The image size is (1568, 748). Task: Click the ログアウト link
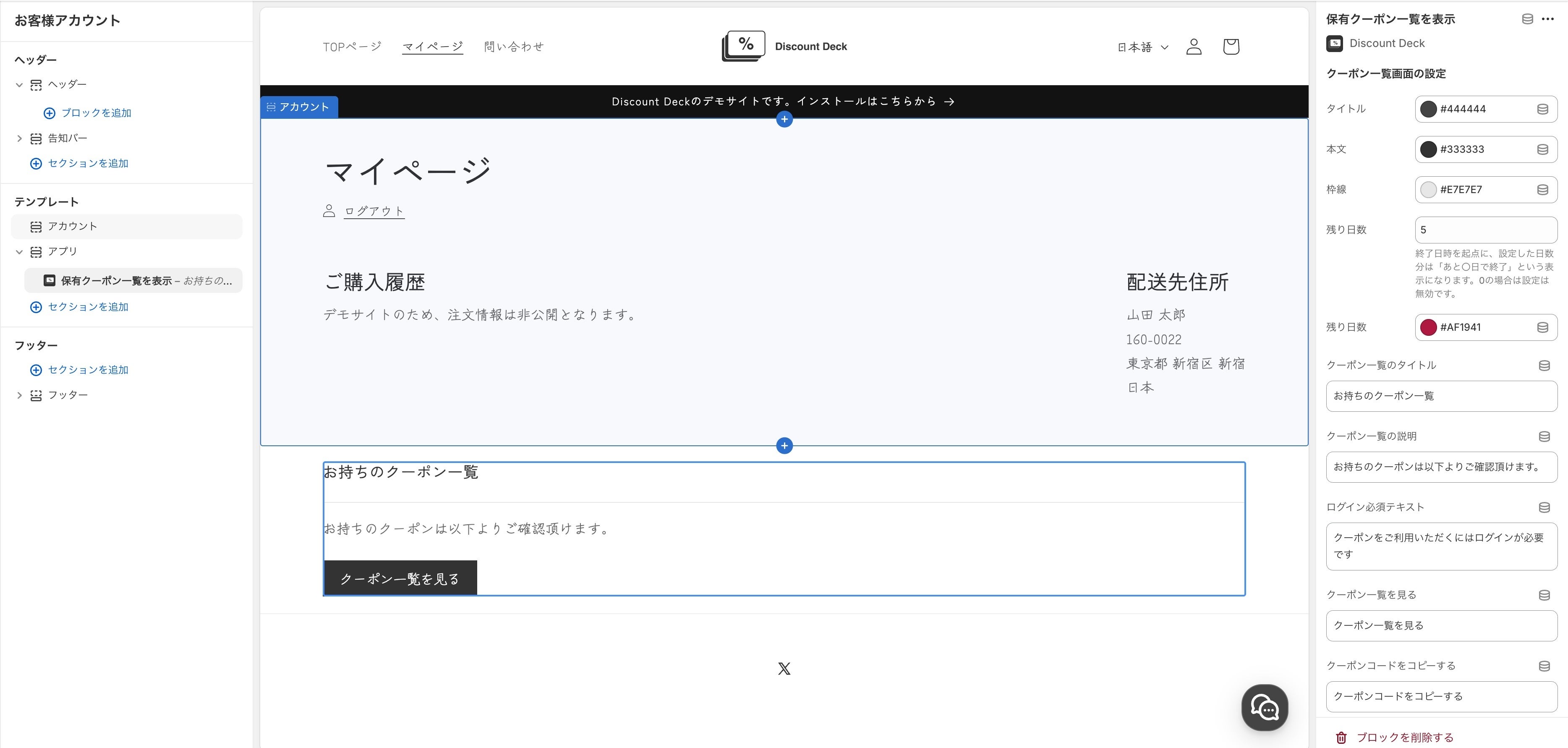point(374,211)
